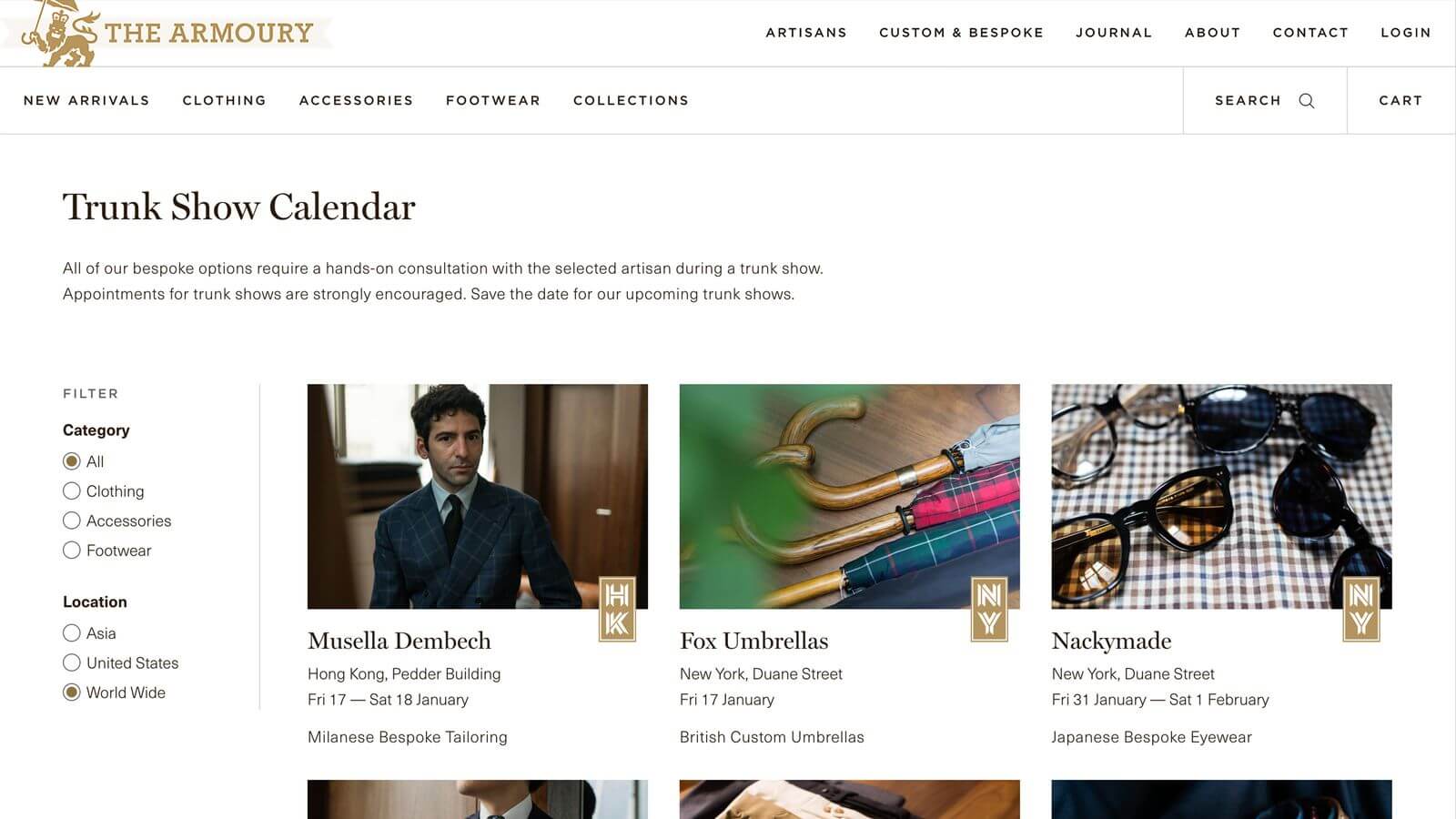This screenshot has width=1456, height=819.
Task: Click the search magnifier icon
Action: pyautogui.click(x=1306, y=100)
